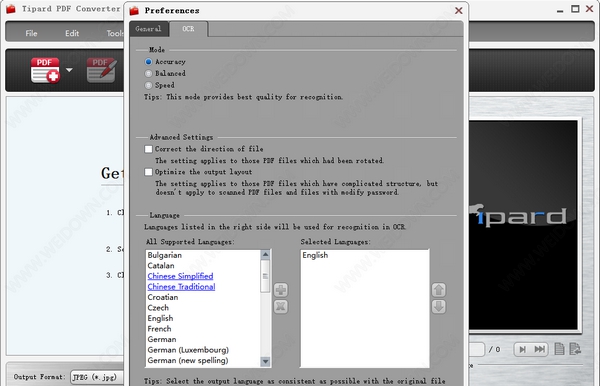600x386 pixels.
Task: Open the Tools menu
Action: 115,33
